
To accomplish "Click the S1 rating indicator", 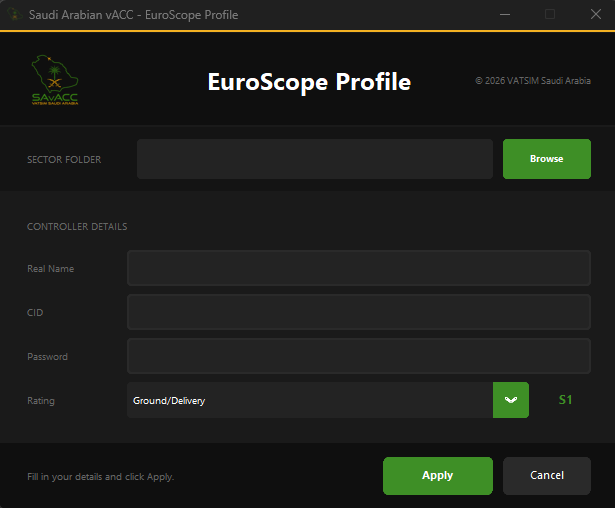I will (x=565, y=400).
